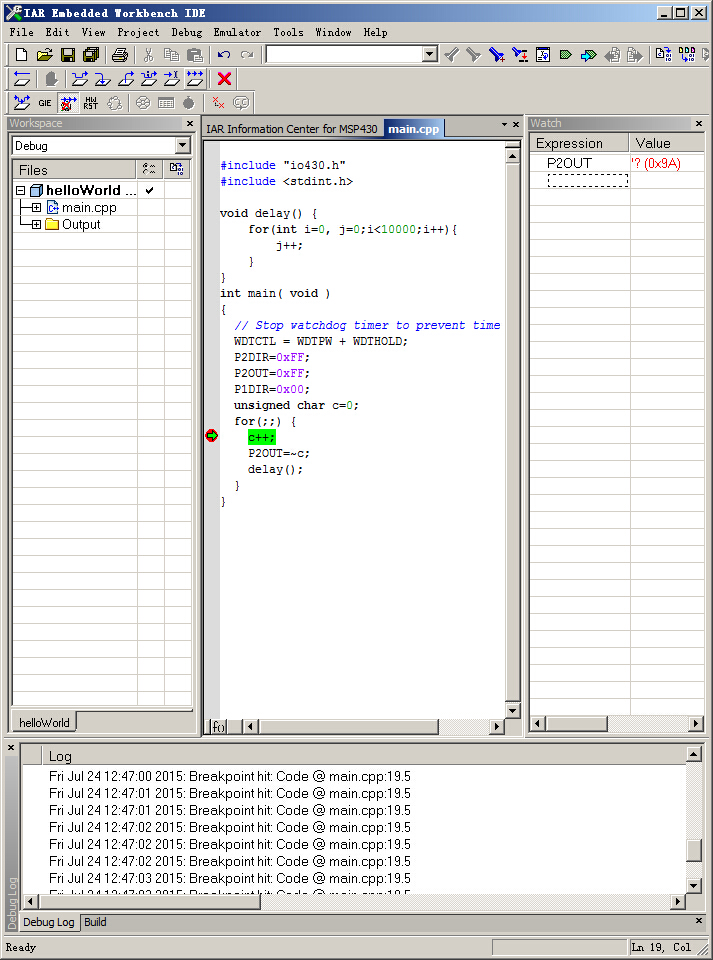The height and width of the screenshot is (960, 713).
Task: Click the editor horizontal scrollbar thumb
Action: 349,727
